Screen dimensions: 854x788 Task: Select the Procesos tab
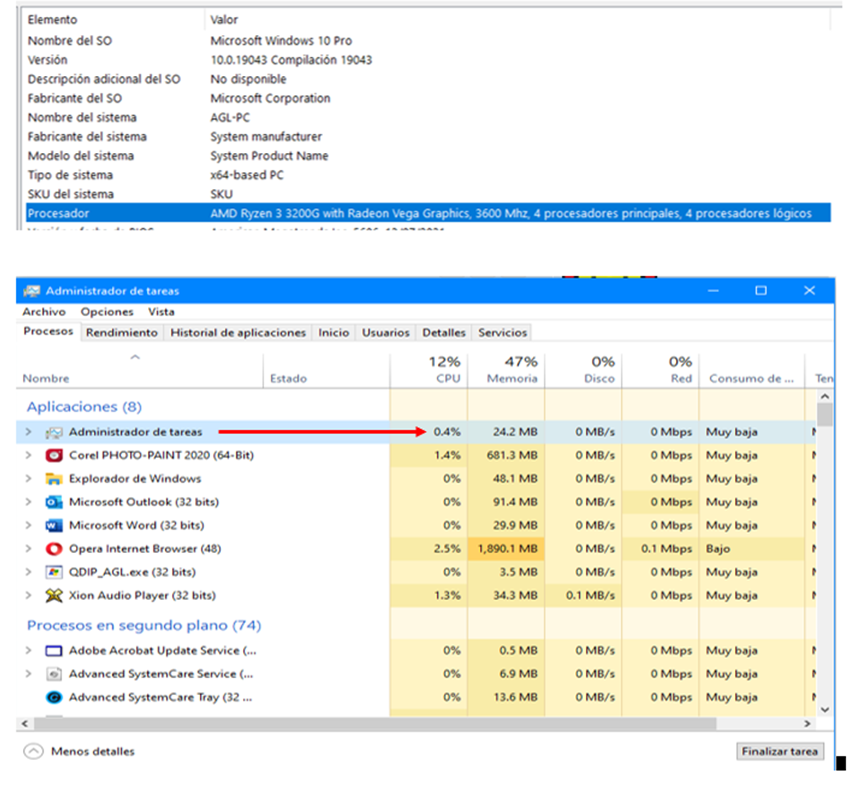(48, 332)
